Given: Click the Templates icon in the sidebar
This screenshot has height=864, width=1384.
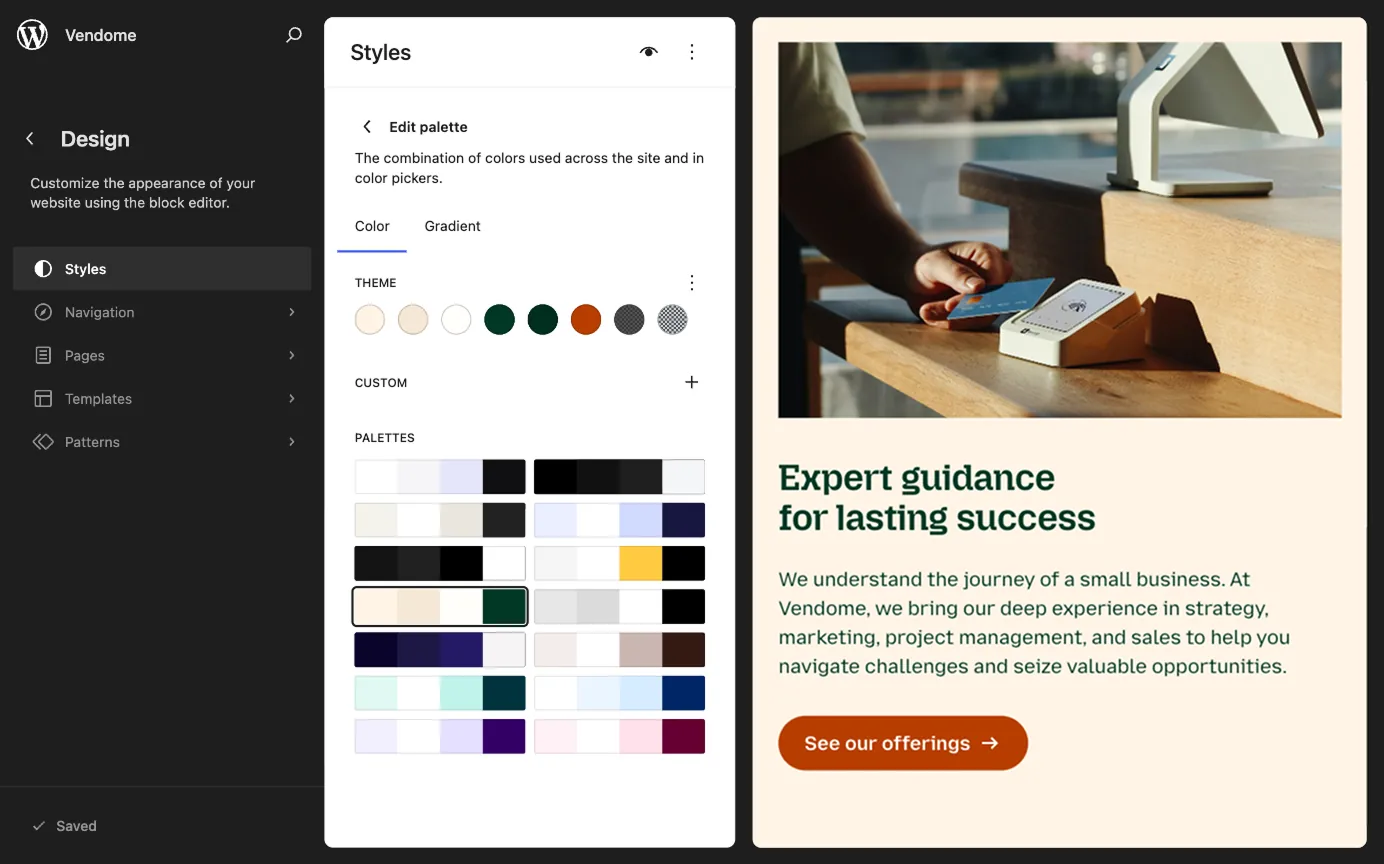Looking at the screenshot, I should [x=42, y=398].
